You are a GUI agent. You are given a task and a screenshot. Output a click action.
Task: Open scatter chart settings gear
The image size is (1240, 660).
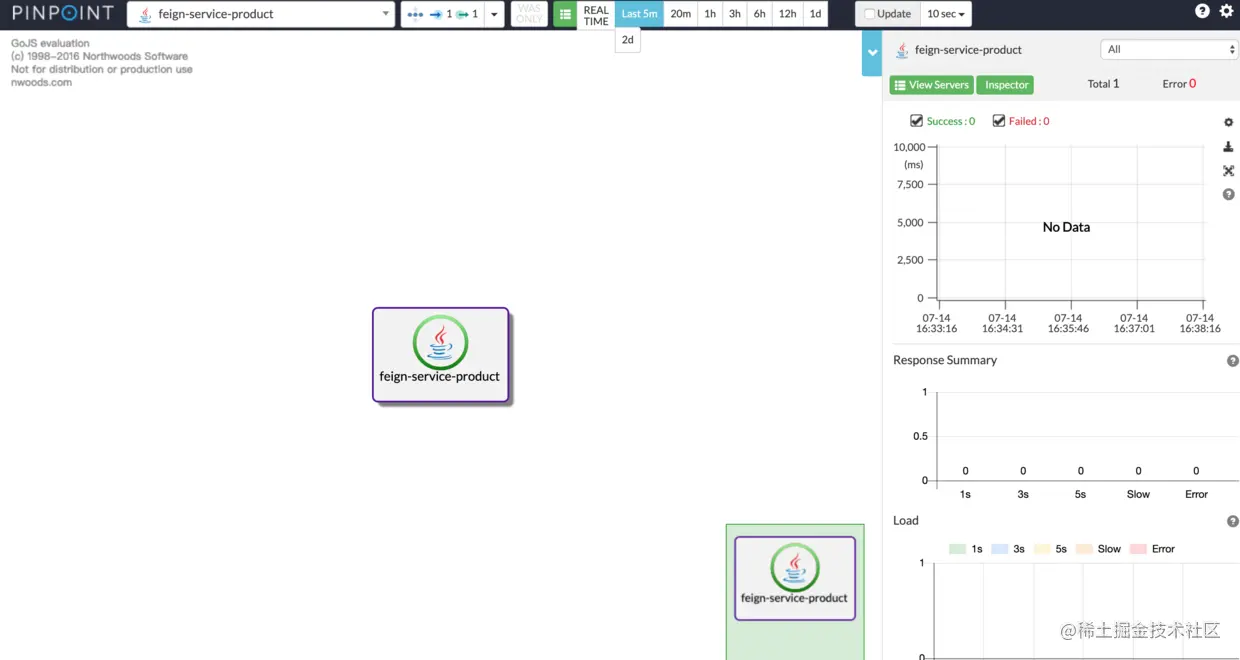(x=1228, y=122)
